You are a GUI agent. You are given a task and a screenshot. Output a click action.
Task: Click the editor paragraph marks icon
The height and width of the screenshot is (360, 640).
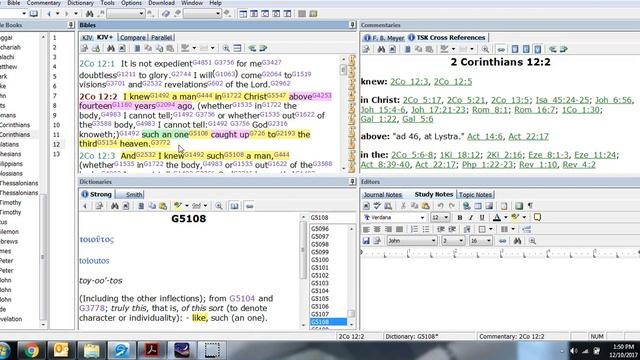530,206
